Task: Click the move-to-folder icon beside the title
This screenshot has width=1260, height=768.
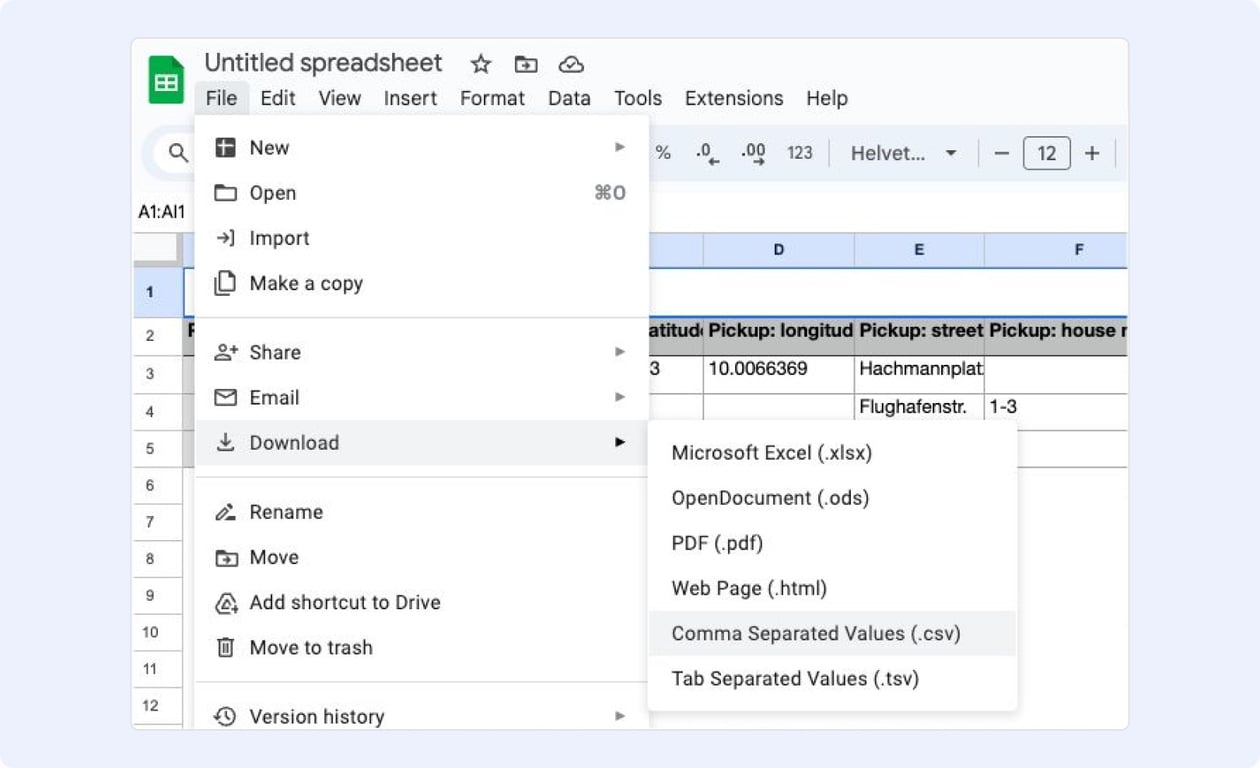Action: click(526, 64)
